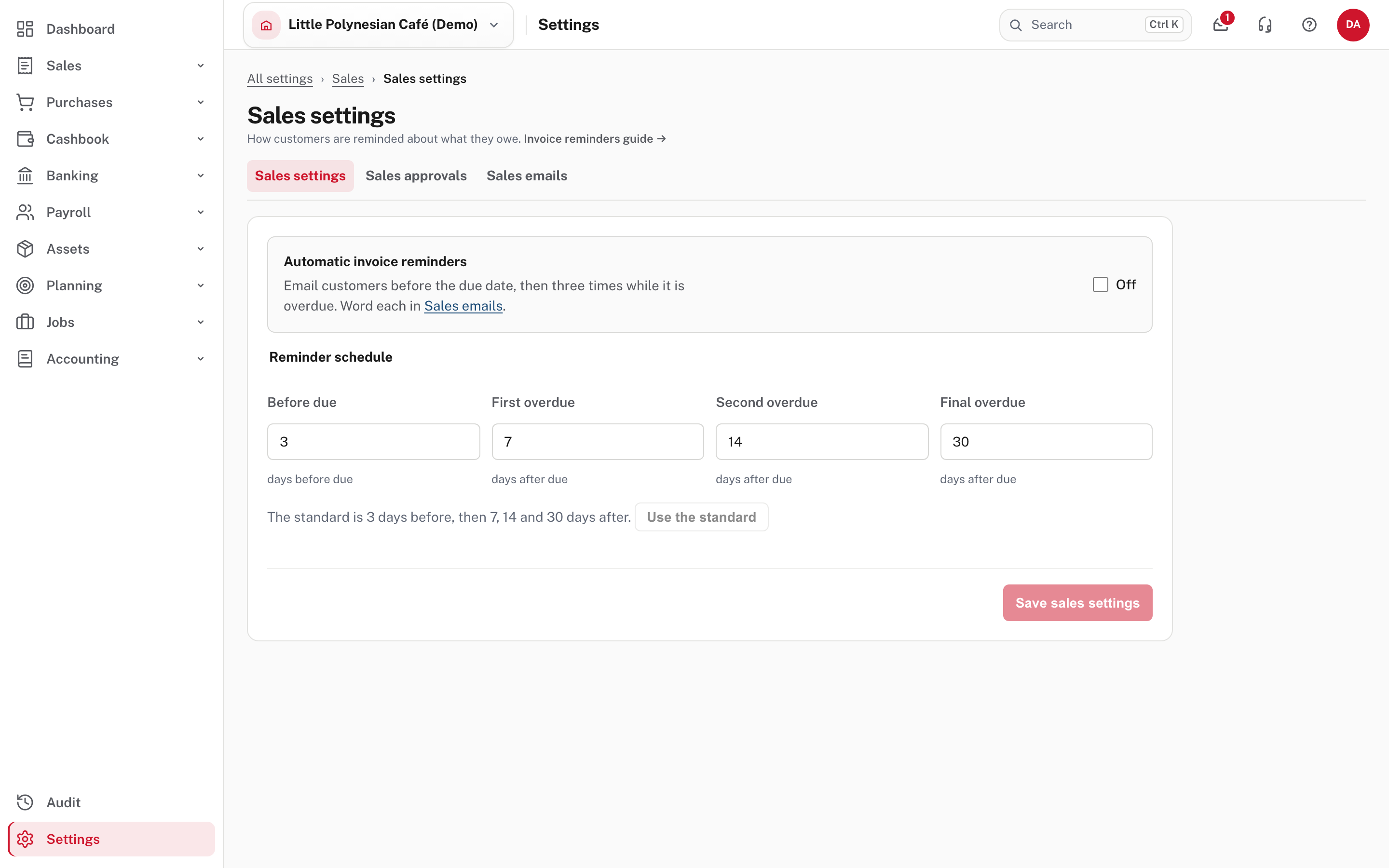Click the Before due days field
The height and width of the screenshot is (868, 1389).
point(374,441)
